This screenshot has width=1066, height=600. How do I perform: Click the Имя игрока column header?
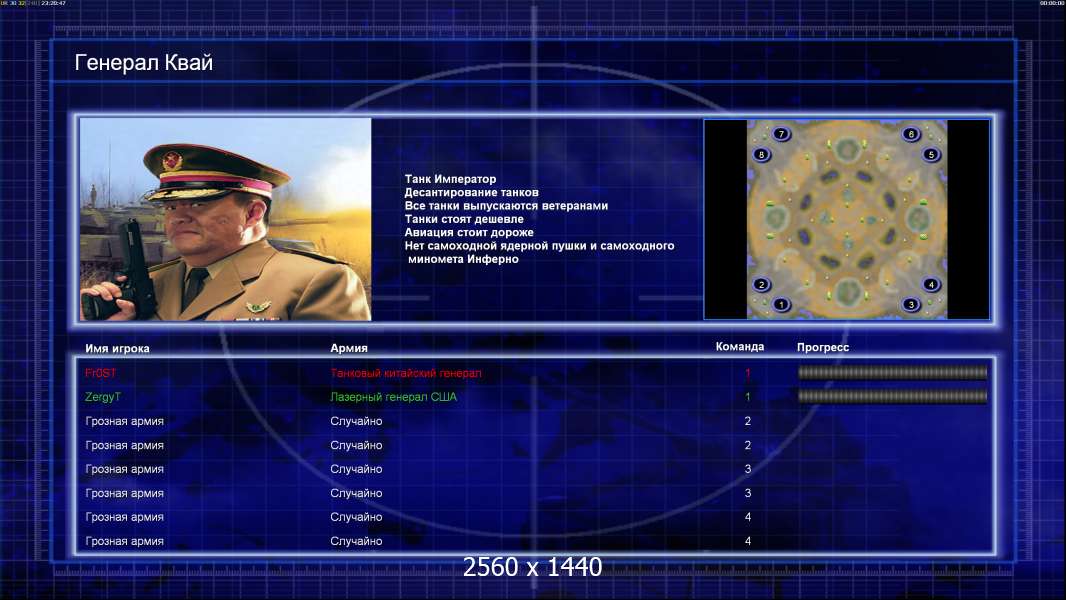click(117, 348)
